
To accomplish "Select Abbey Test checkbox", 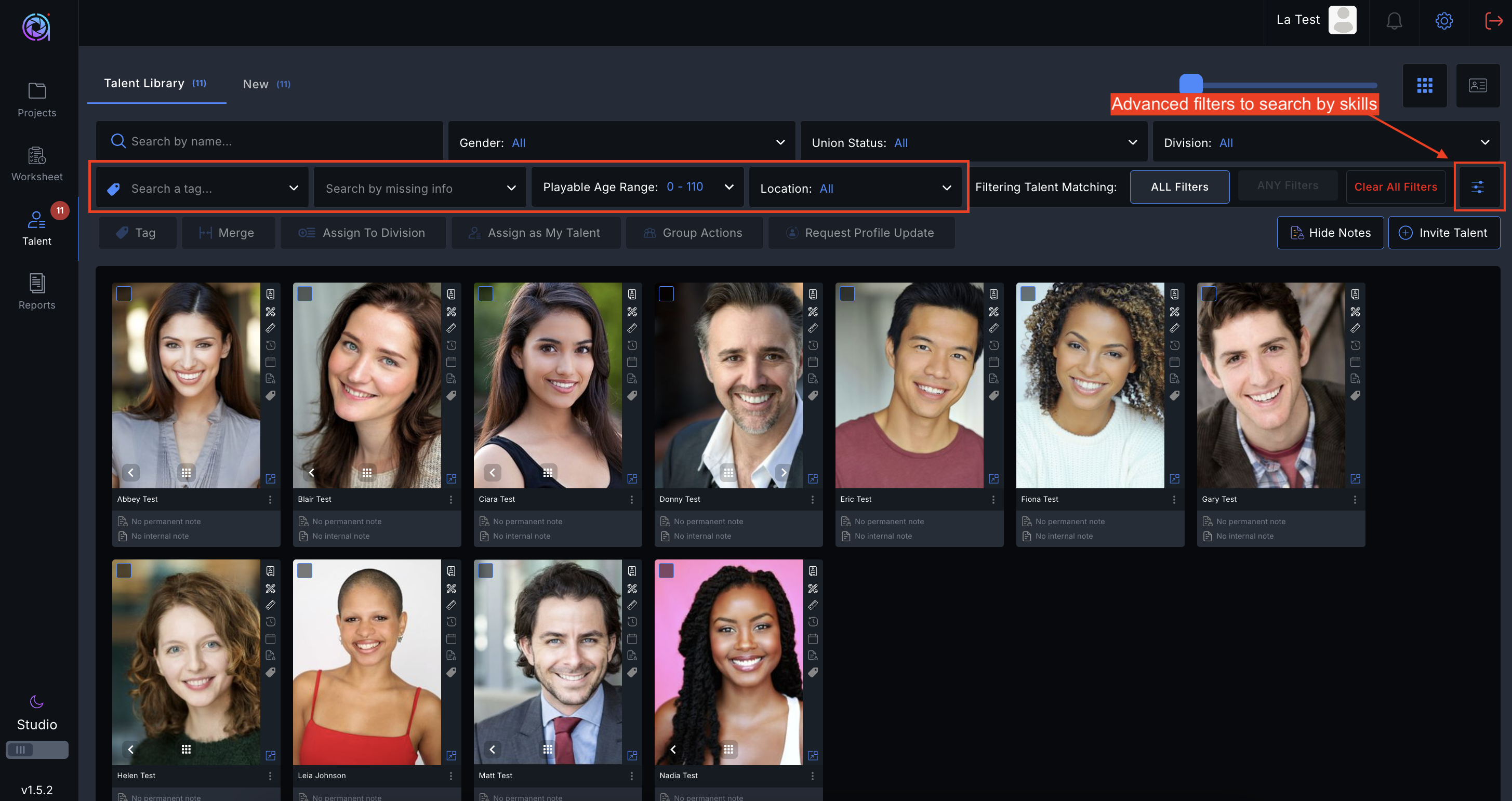I will [124, 294].
